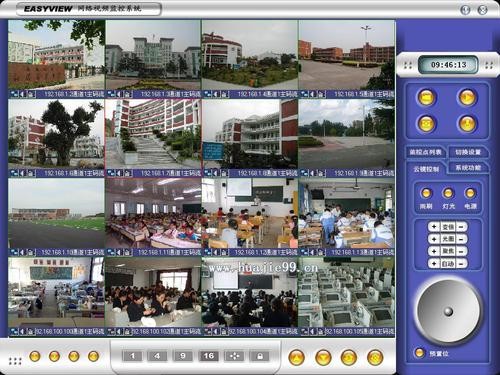The image size is (500, 375).
Task: Click the orange up-arrow button at bottom
Action: [x=296, y=358]
